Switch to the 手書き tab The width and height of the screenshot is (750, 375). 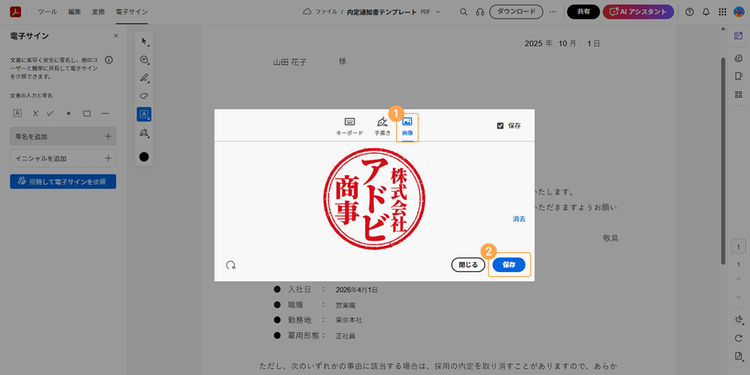tap(382, 127)
